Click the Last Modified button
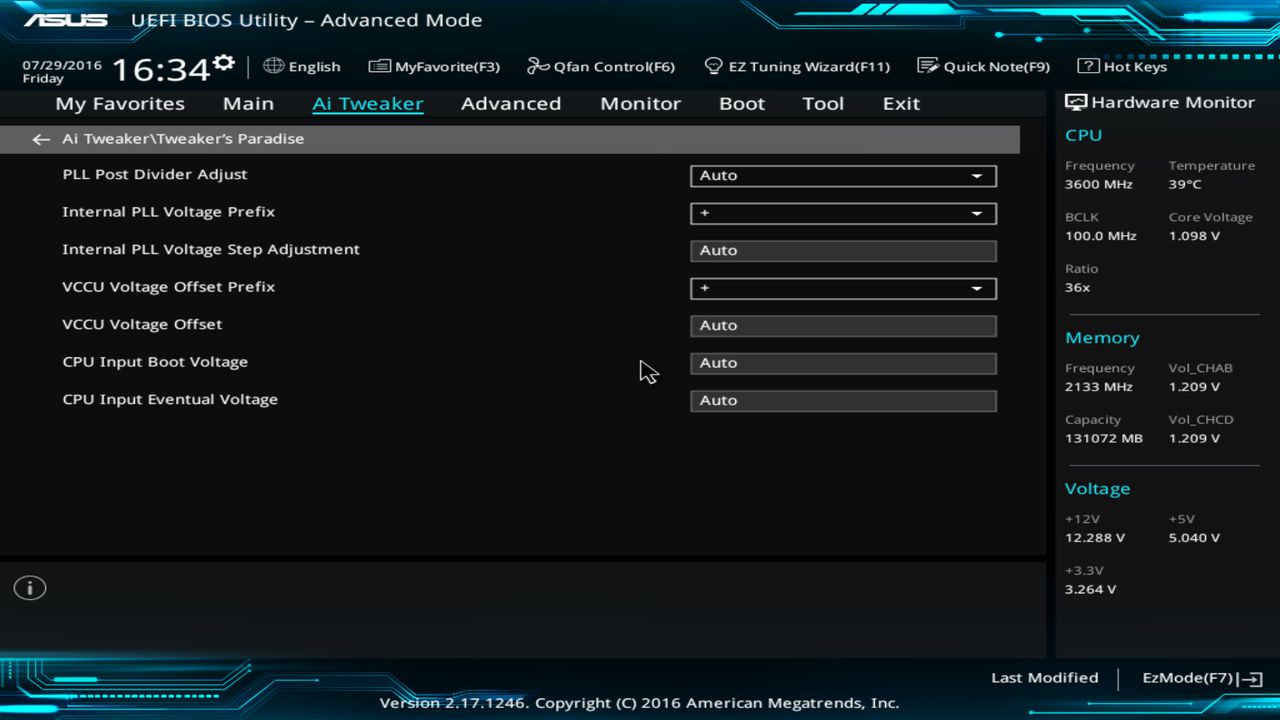Screen dimensions: 1280x720 coord(1044,677)
